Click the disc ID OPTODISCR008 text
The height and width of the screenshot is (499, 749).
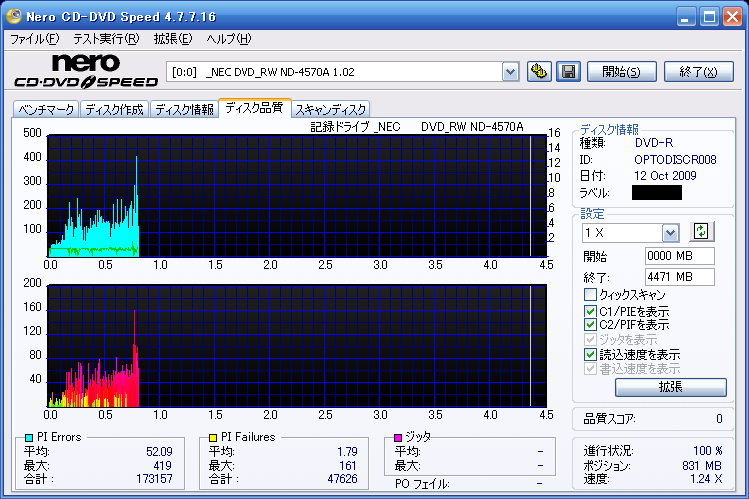point(675,159)
